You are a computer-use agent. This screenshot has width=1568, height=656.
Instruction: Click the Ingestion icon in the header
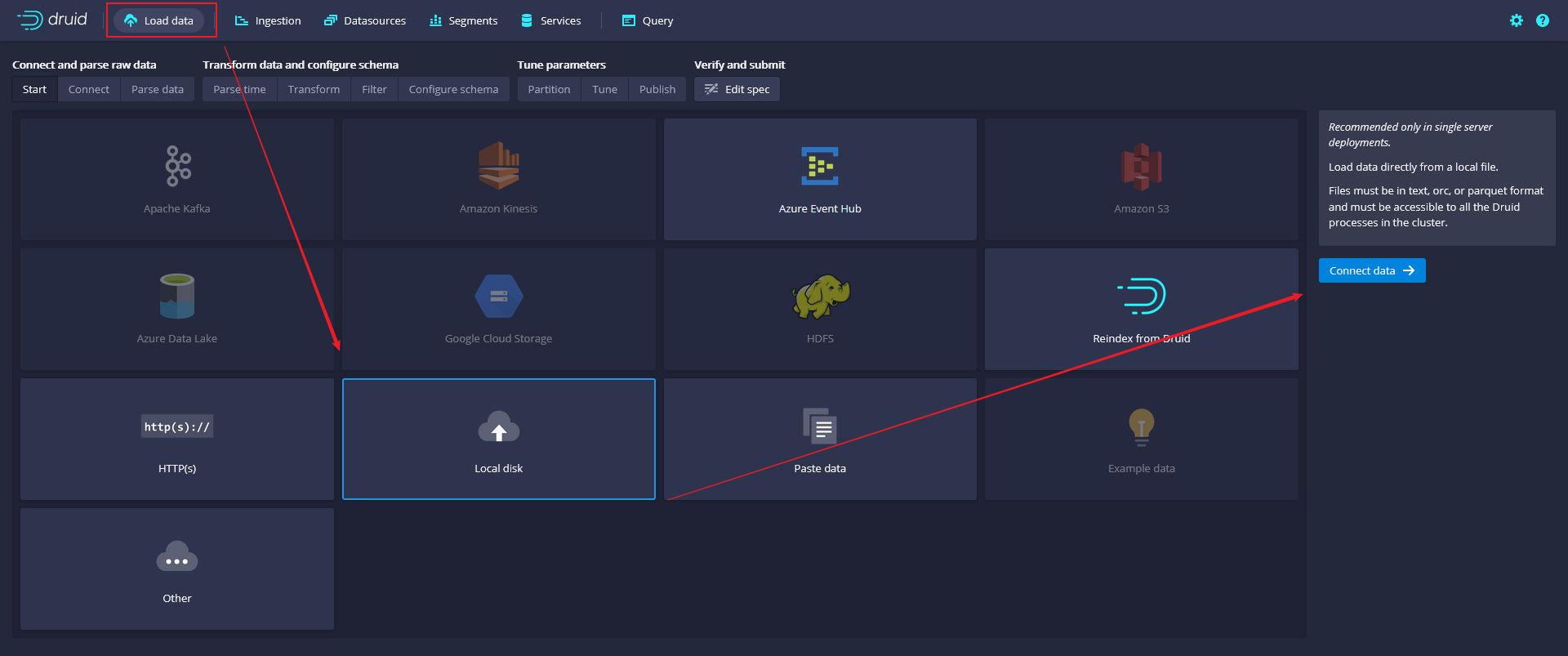(x=242, y=20)
